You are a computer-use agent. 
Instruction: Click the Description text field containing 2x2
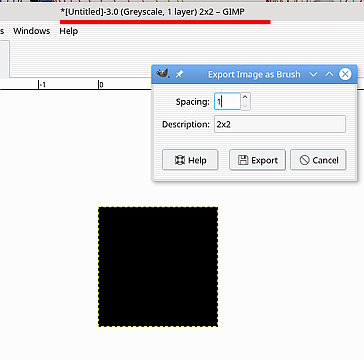click(x=280, y=124)
